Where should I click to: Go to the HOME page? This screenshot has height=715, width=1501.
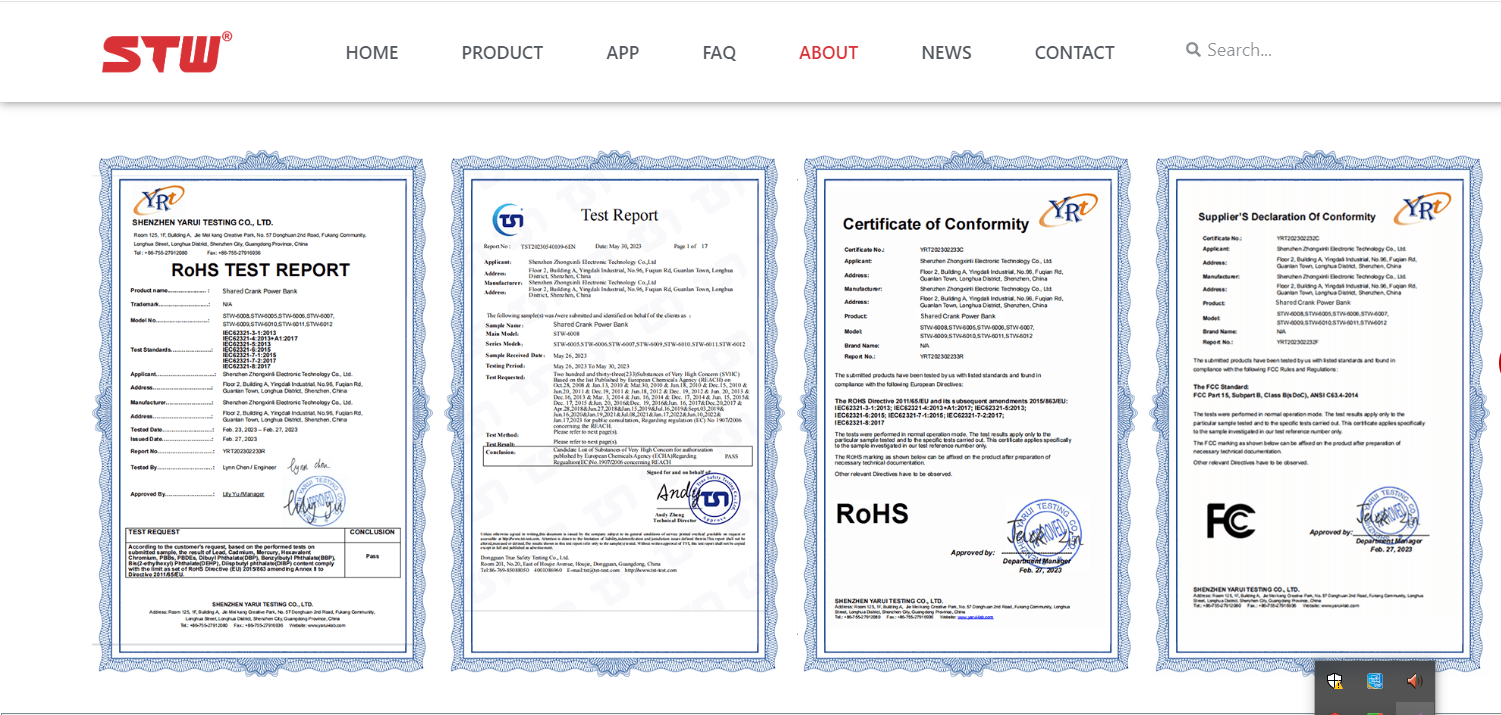pyautogui.click(x=372, y=53)
